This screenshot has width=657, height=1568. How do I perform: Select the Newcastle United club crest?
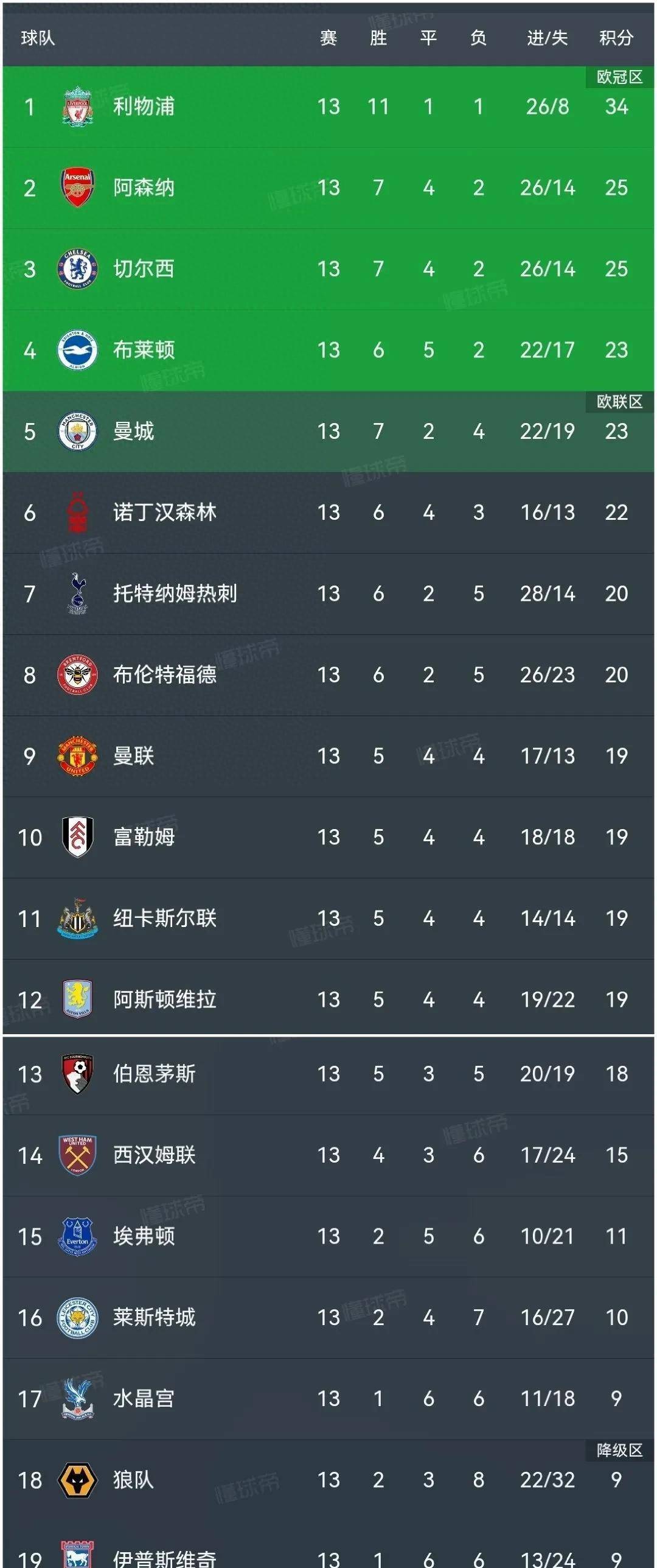click(78, 918)
